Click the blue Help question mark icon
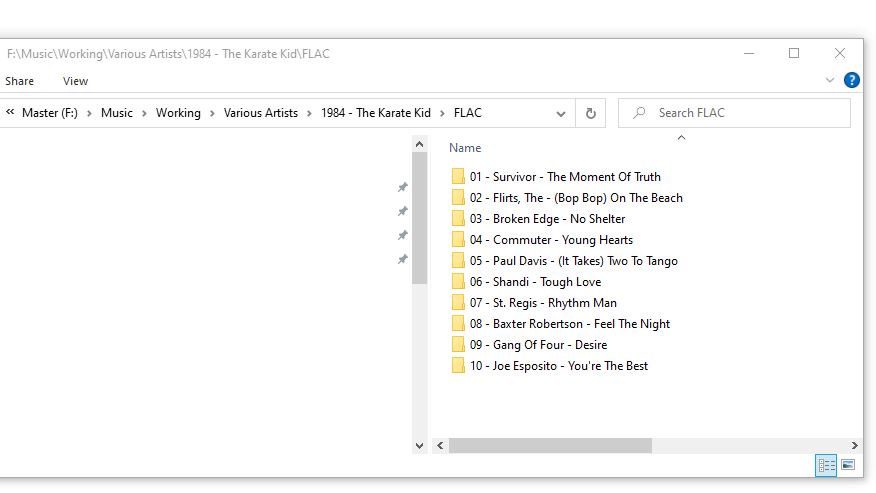Screen dimensions: 876x493 pyautogui.click(x=852, y=80)
